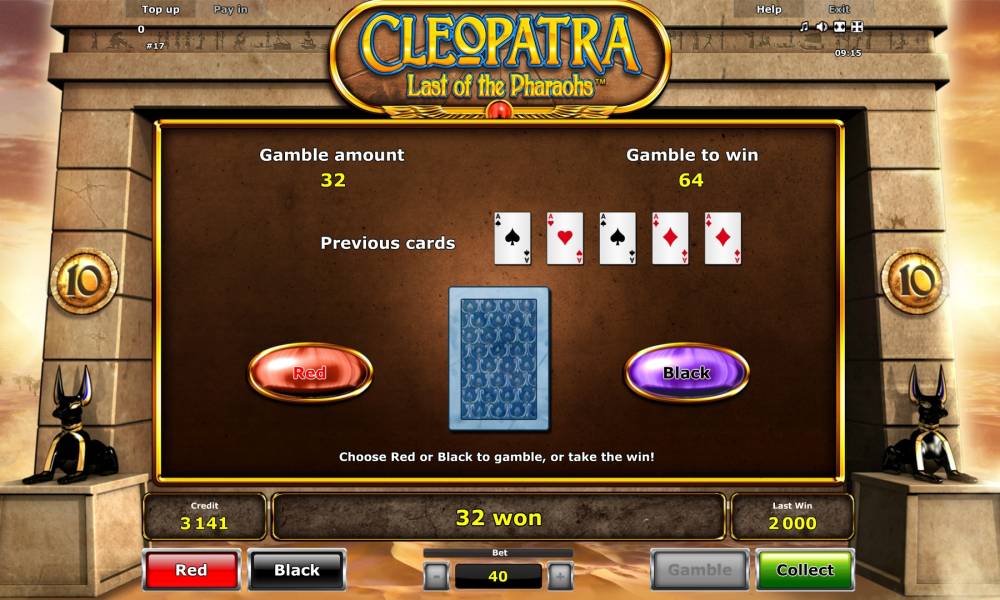Click the left golden 10 coin medallion

(84, 281)
